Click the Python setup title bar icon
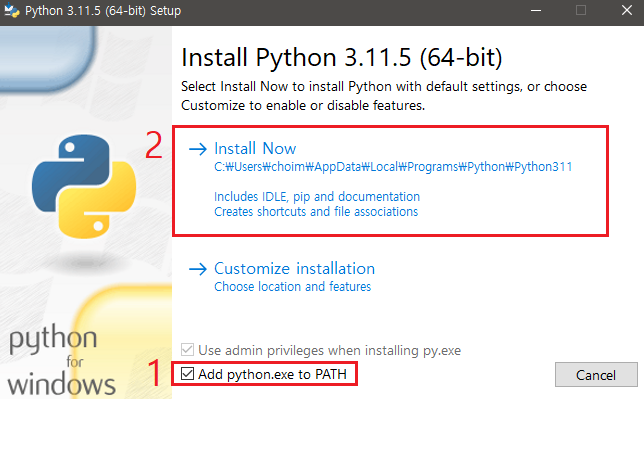This screenshot has width=644, height=460. tap(12, 10)
